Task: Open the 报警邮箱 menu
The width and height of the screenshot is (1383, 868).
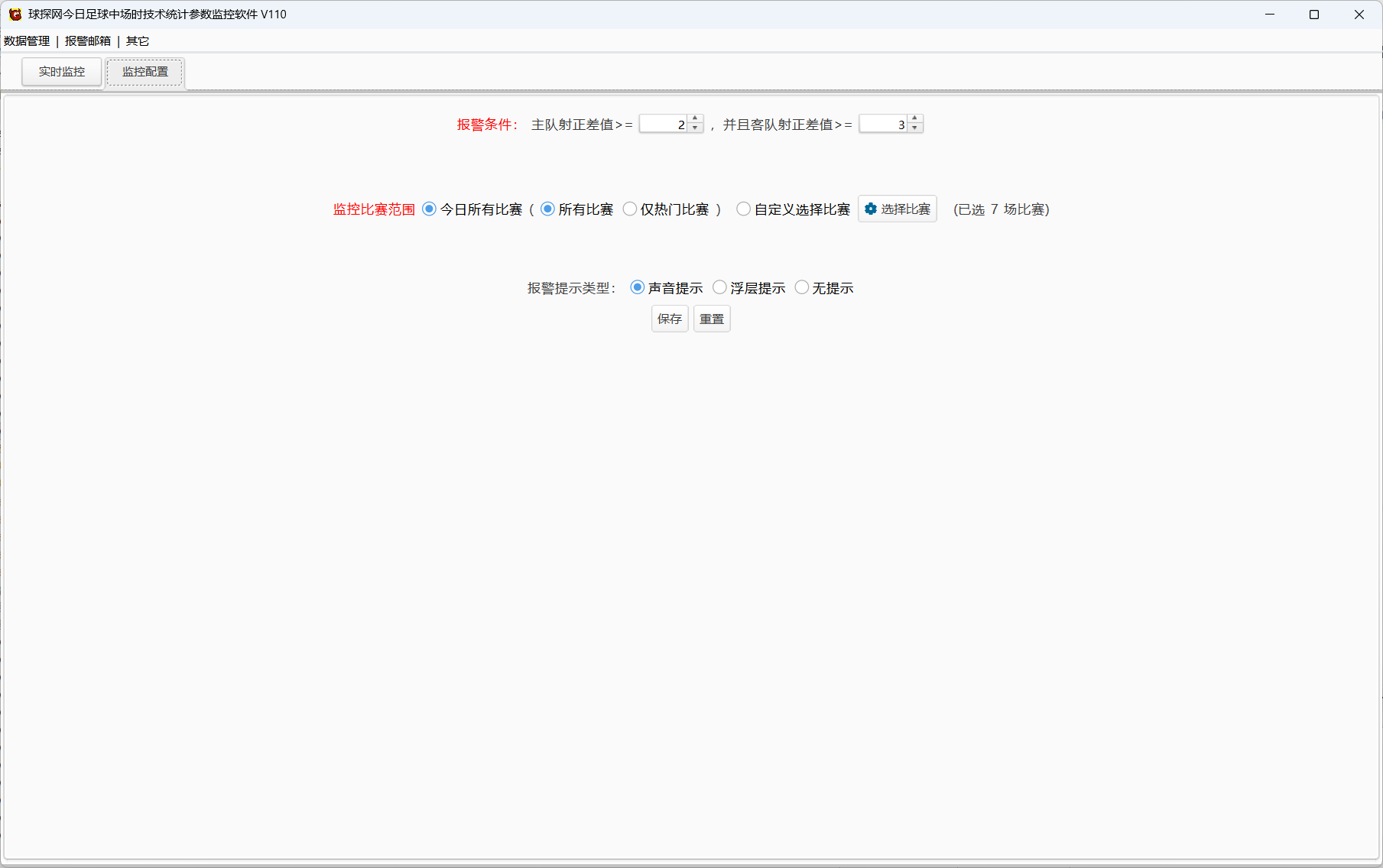Action: [x=88, y=41]
